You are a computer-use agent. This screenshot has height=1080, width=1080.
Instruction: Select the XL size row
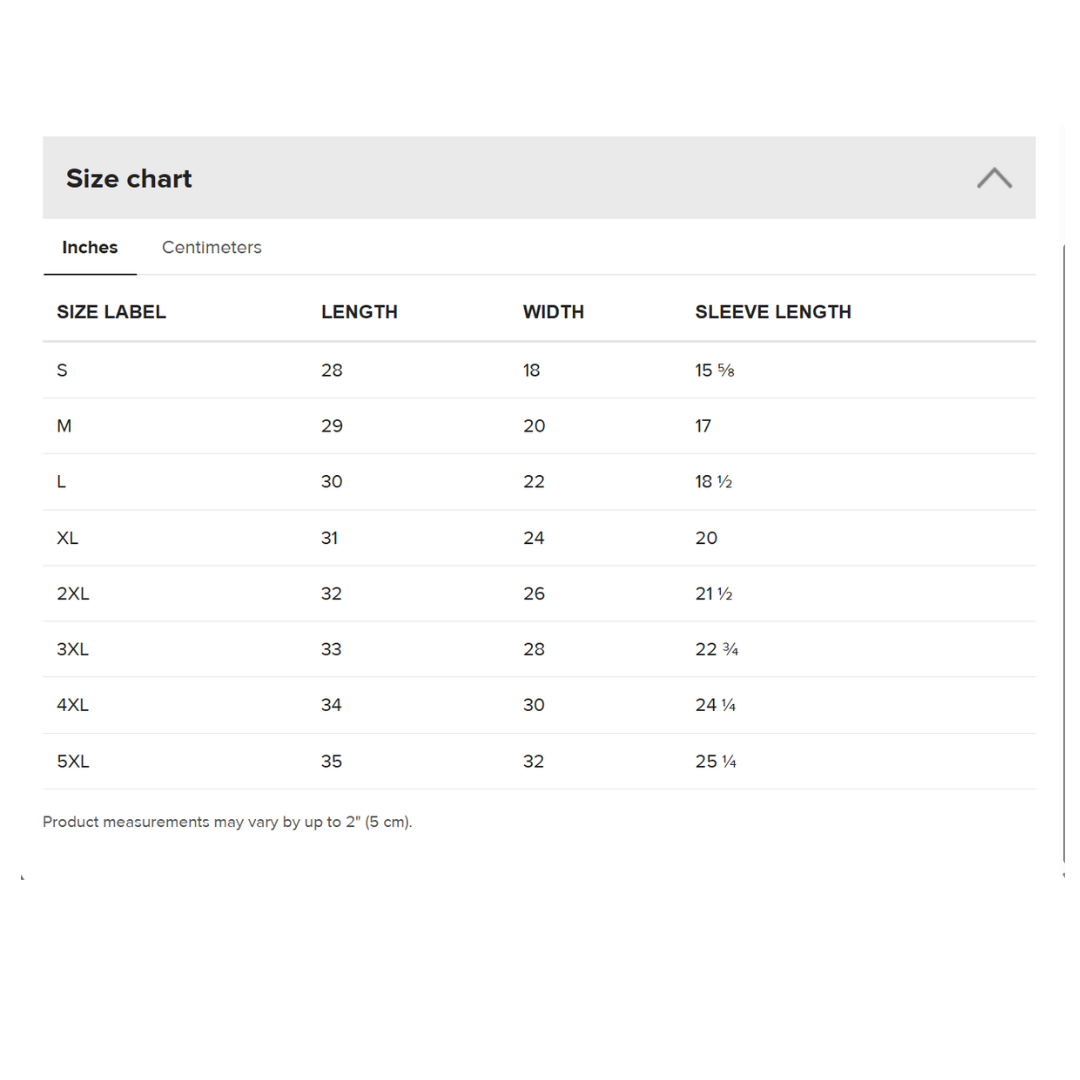point(67,537)
